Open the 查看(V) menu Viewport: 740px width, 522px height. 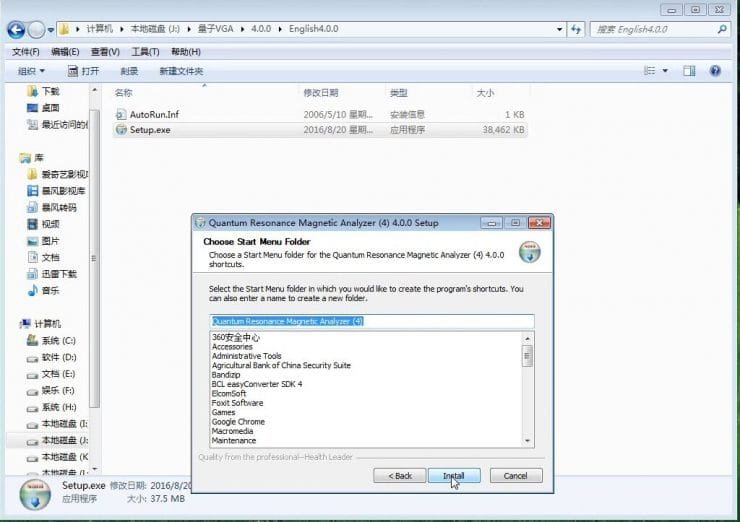pyautogui.click(x=105, y=52)
